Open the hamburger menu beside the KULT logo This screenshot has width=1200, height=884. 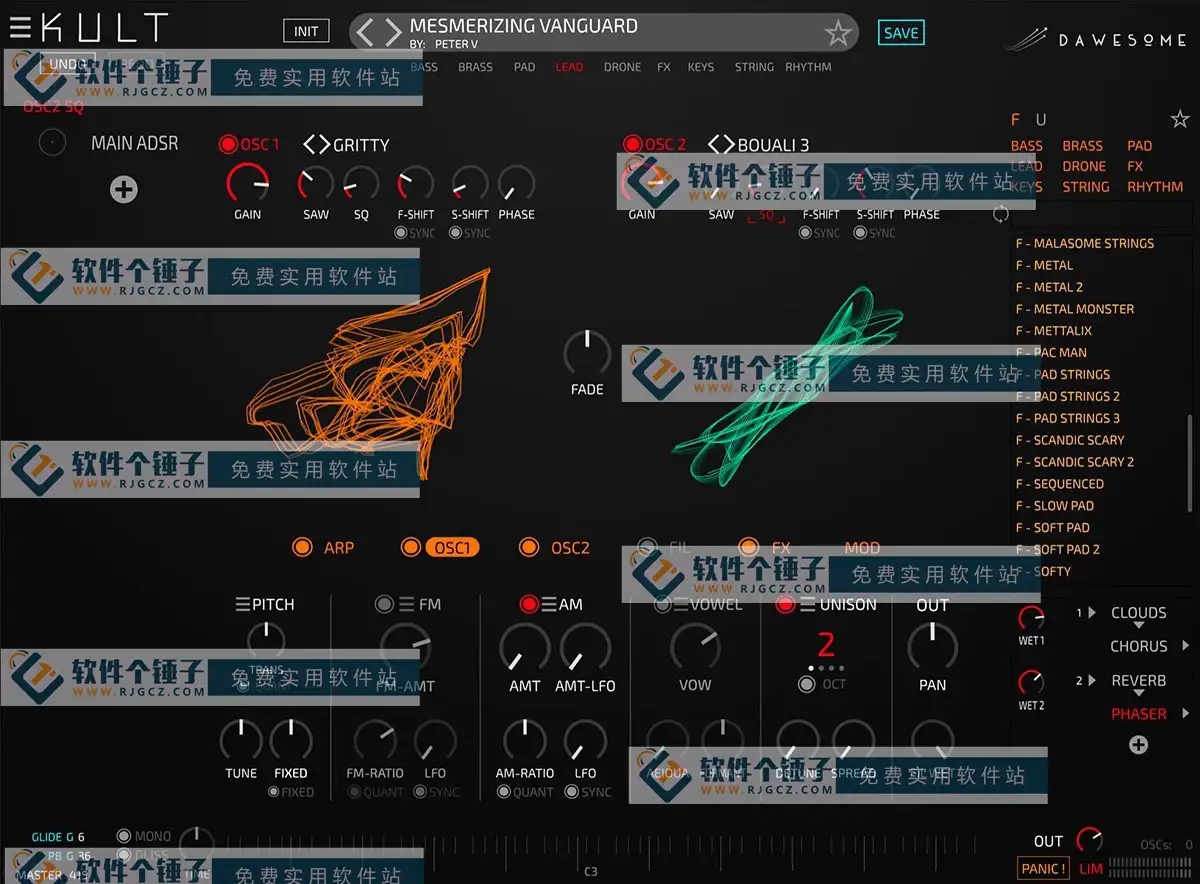20,27
